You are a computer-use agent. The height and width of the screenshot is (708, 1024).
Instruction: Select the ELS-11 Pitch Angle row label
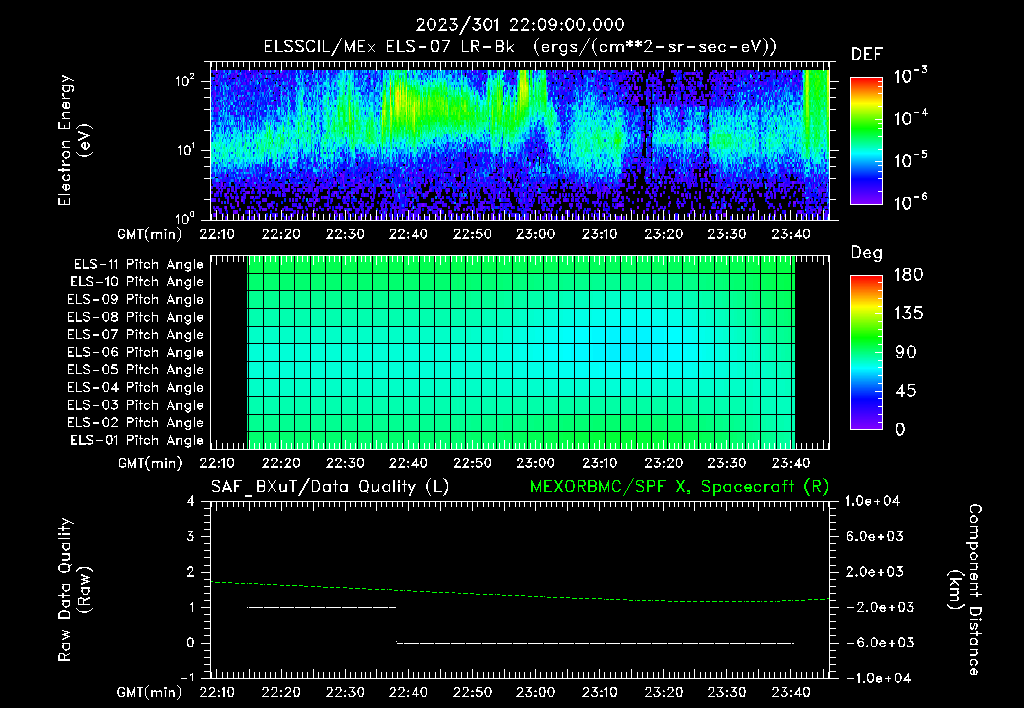pos(138,265)
